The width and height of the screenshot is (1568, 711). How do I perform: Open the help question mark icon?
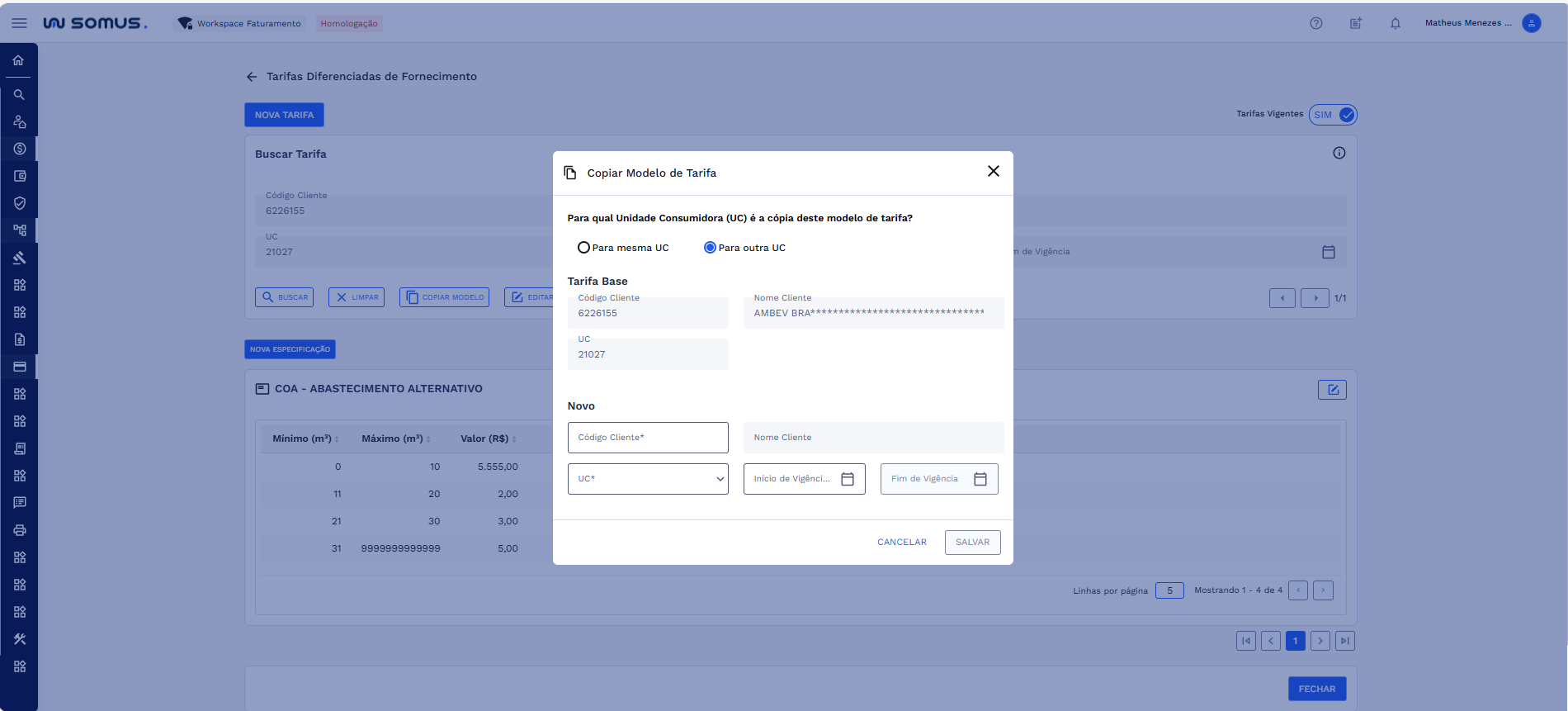(x=1315, y=23)
